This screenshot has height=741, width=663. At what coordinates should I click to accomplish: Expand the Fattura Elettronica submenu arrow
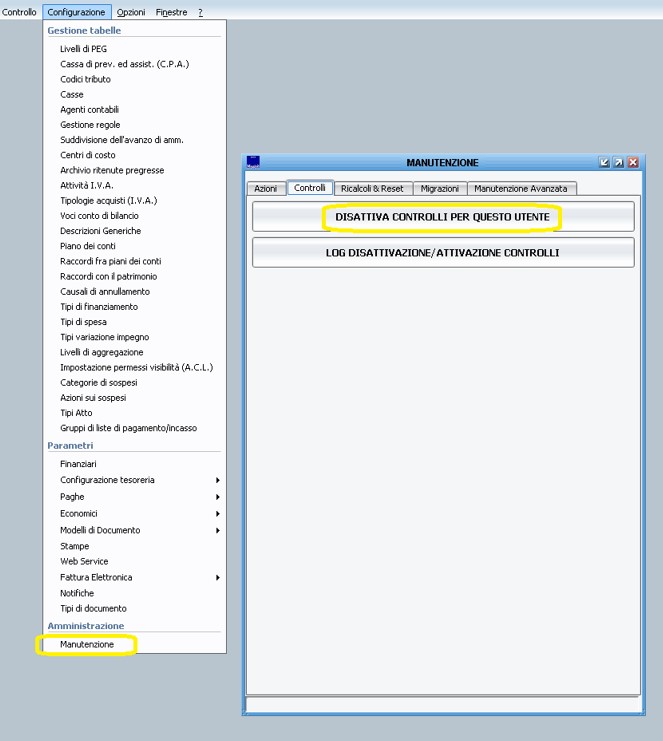click(x=218, y=577)
